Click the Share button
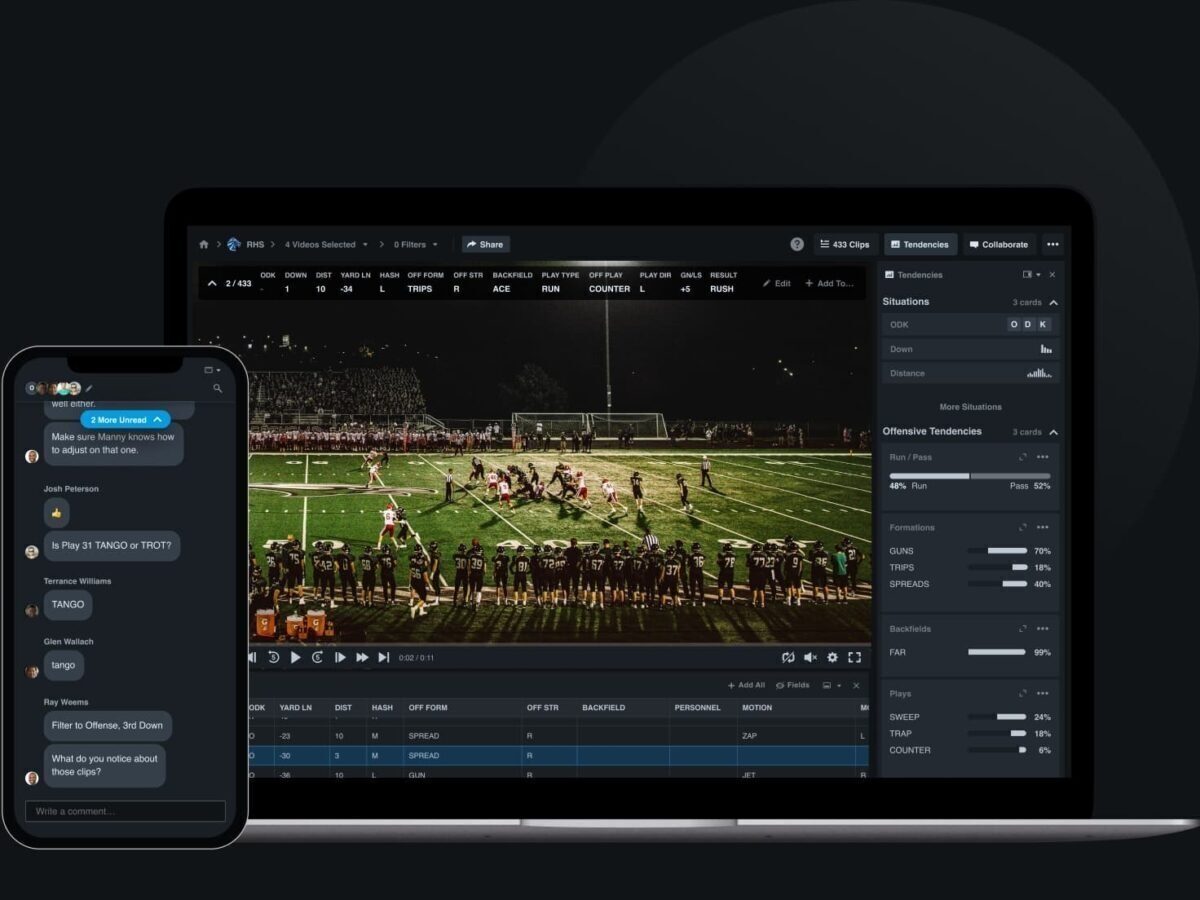The image size is (1200, 900). coord(485,244)
